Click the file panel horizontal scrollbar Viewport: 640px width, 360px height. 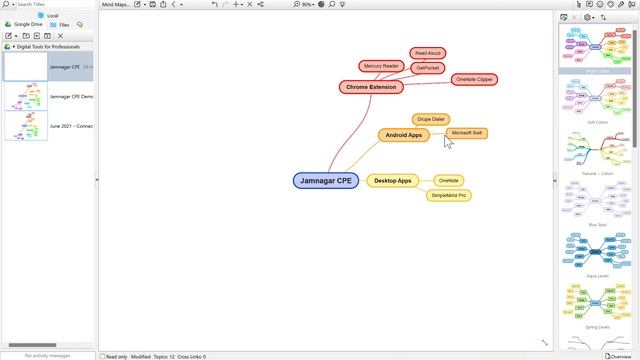coord(32,345)
